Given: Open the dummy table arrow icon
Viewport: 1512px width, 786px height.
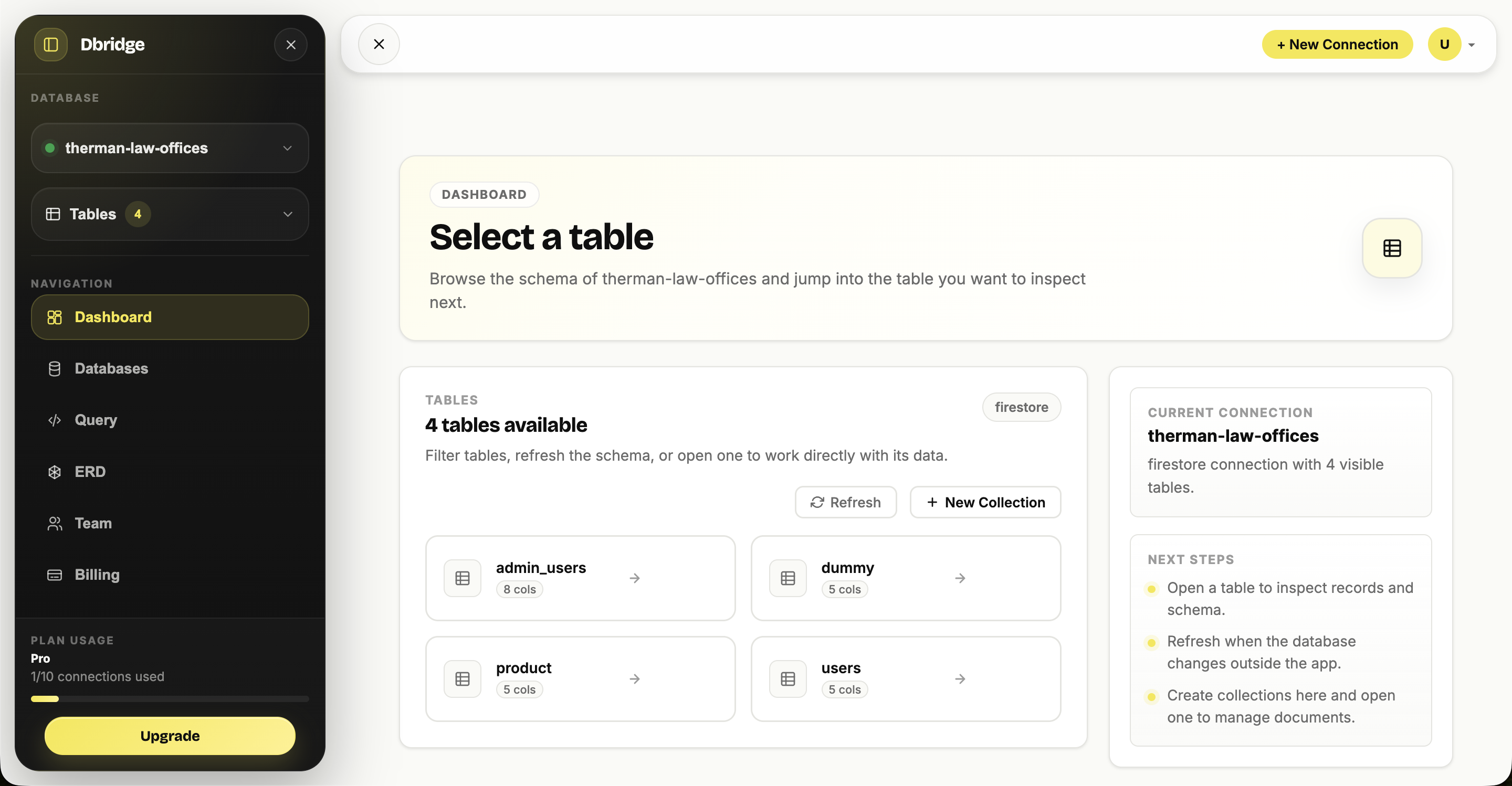Looking at the screenshot, I should pos(960,578).
